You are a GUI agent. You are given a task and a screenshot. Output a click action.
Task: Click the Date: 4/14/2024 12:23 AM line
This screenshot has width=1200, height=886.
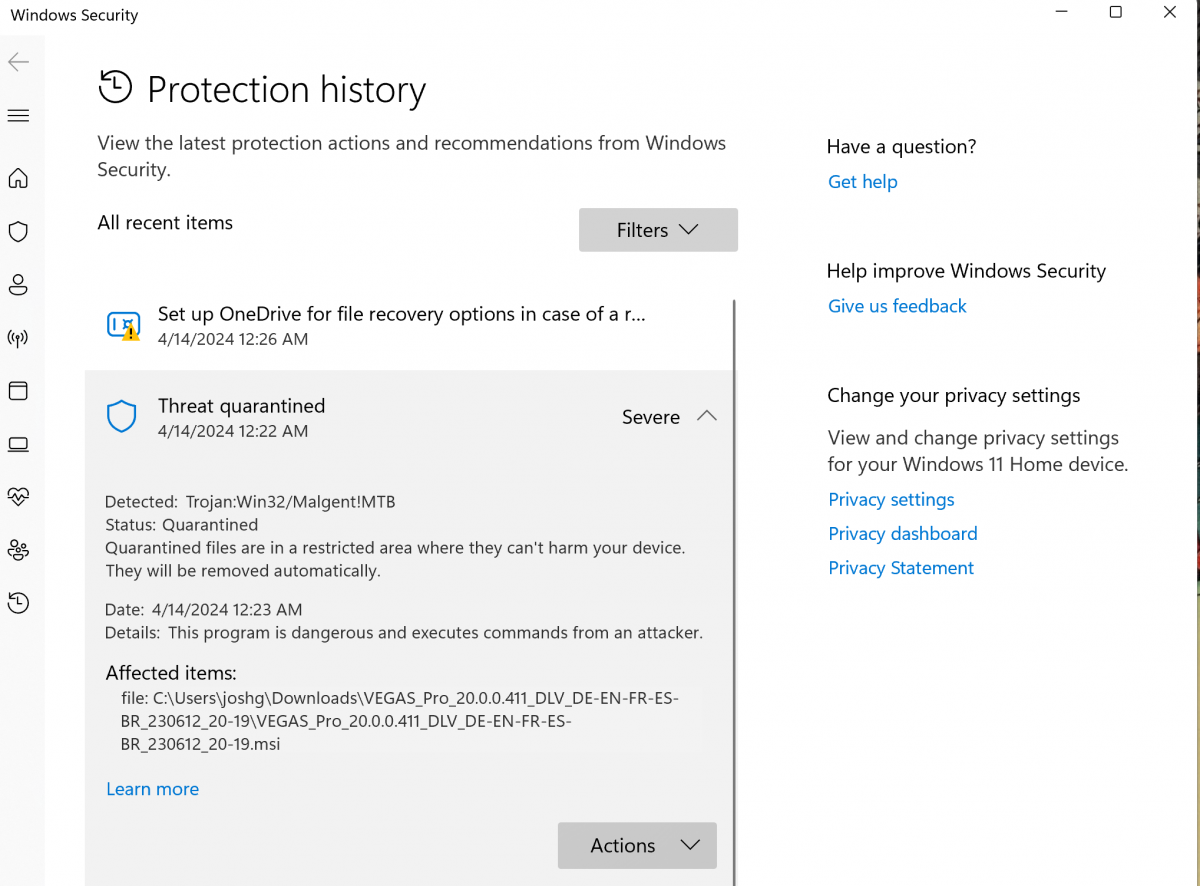204,609
